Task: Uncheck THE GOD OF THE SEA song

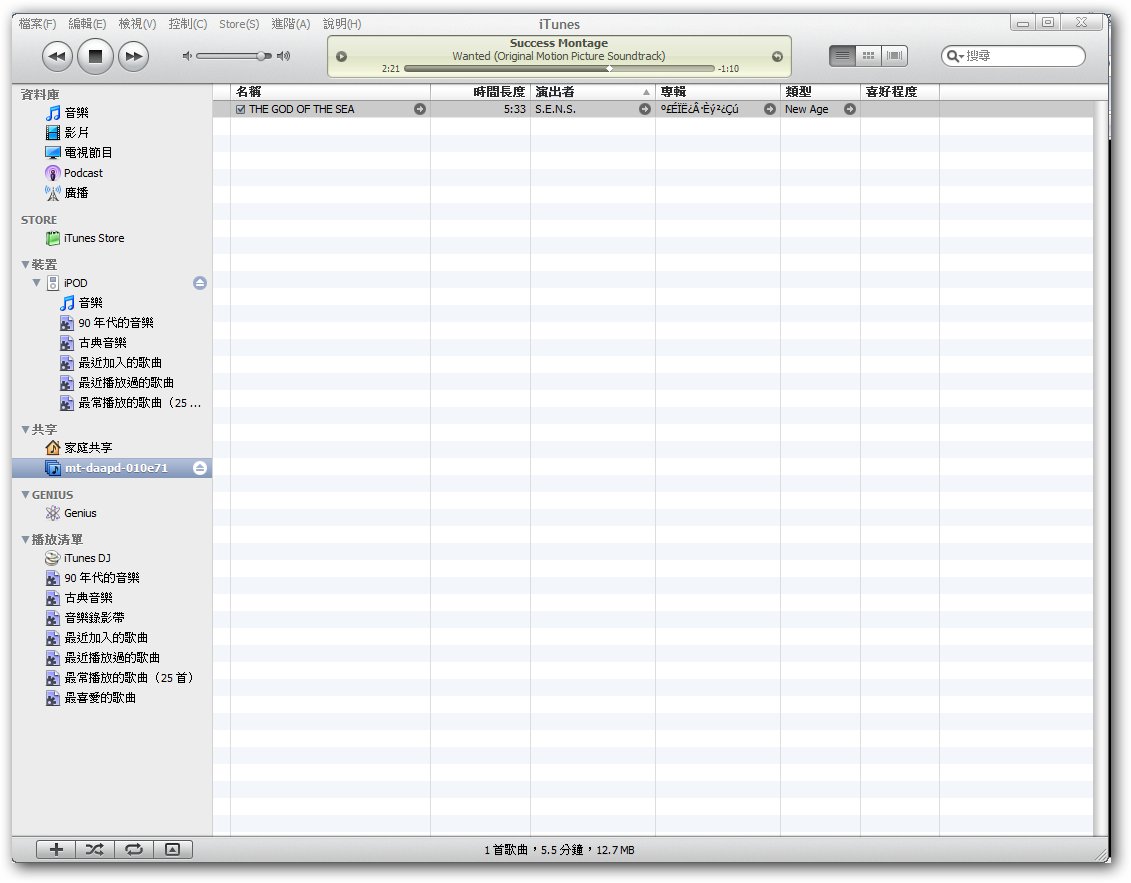Action: point(240,110)
